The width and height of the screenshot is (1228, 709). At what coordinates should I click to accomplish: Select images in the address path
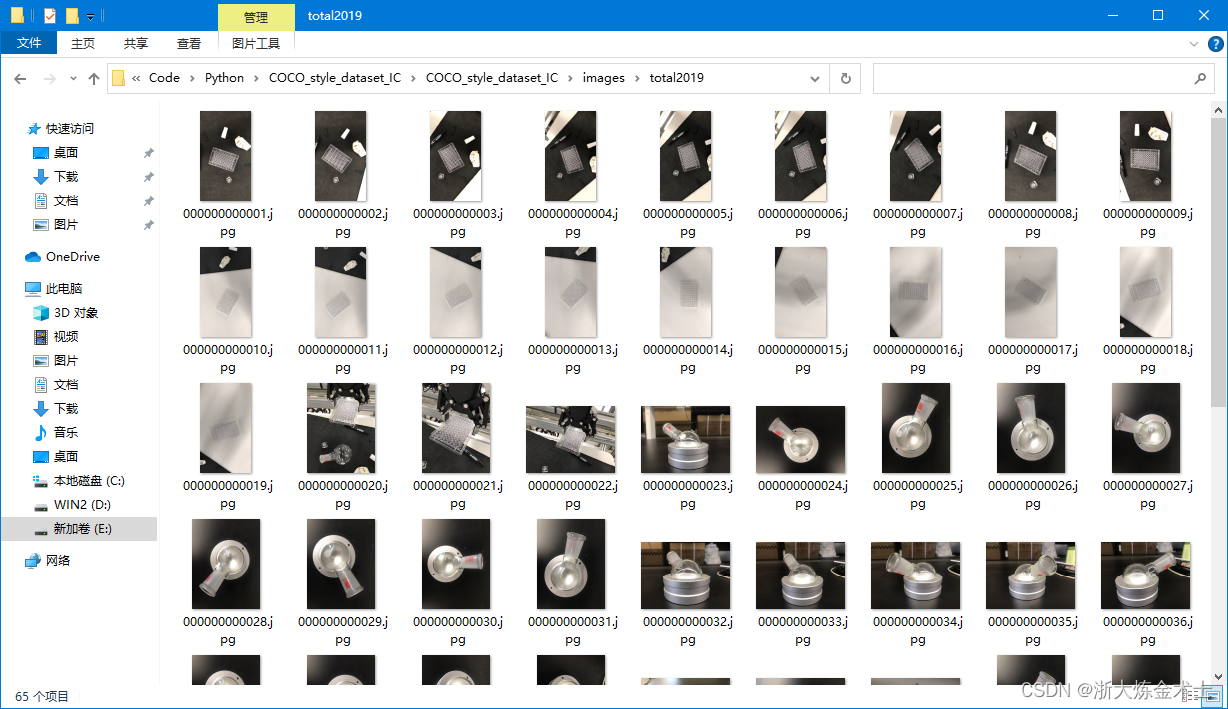point(604,78)
